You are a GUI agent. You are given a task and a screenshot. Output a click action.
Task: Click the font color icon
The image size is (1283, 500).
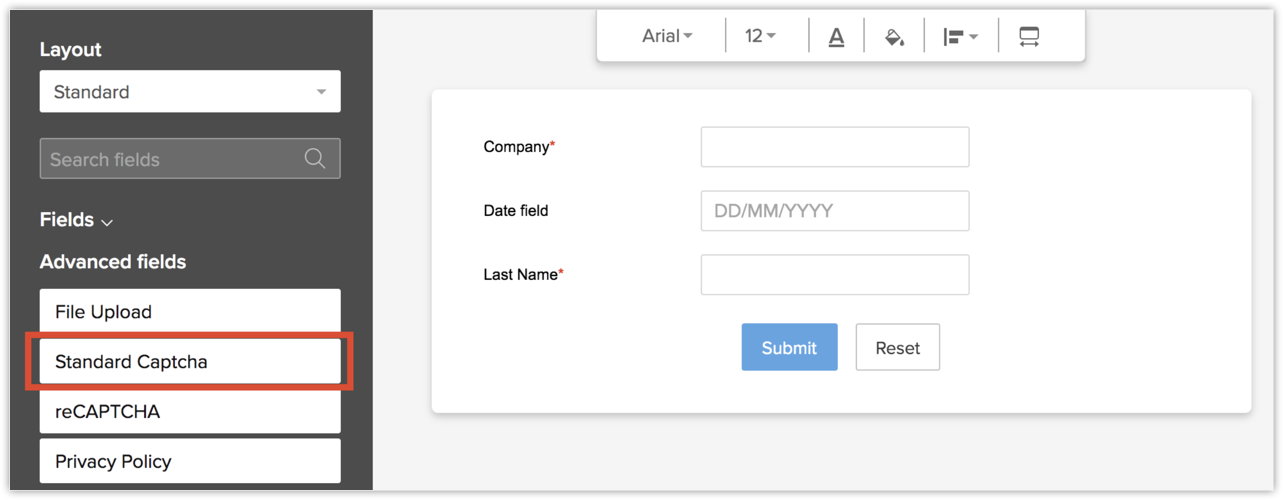pyautogui.click(x=836, y=37)
